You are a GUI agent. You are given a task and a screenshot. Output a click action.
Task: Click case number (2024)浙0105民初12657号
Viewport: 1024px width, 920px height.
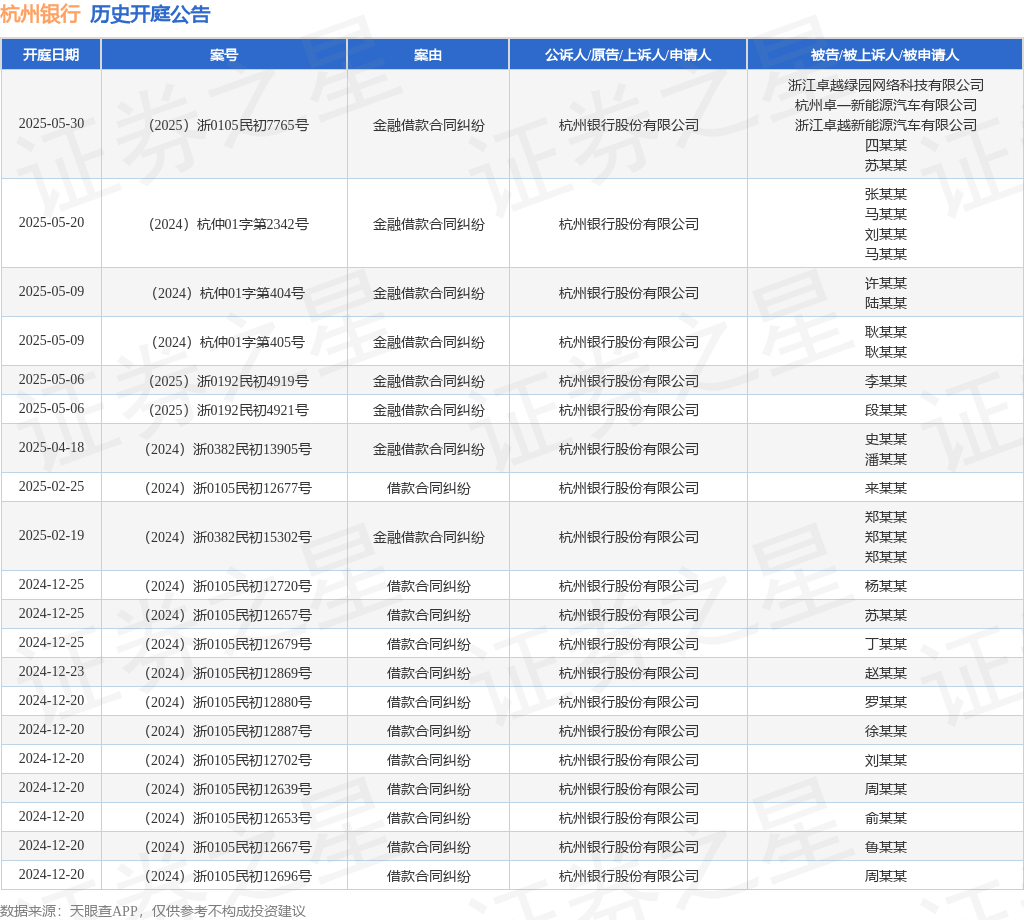228,615
